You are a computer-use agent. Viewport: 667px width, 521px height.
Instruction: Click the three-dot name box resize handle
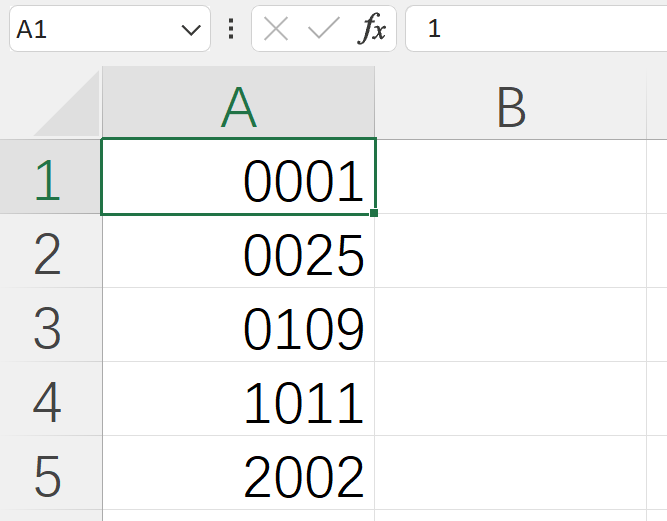click(x=231, y=29)
